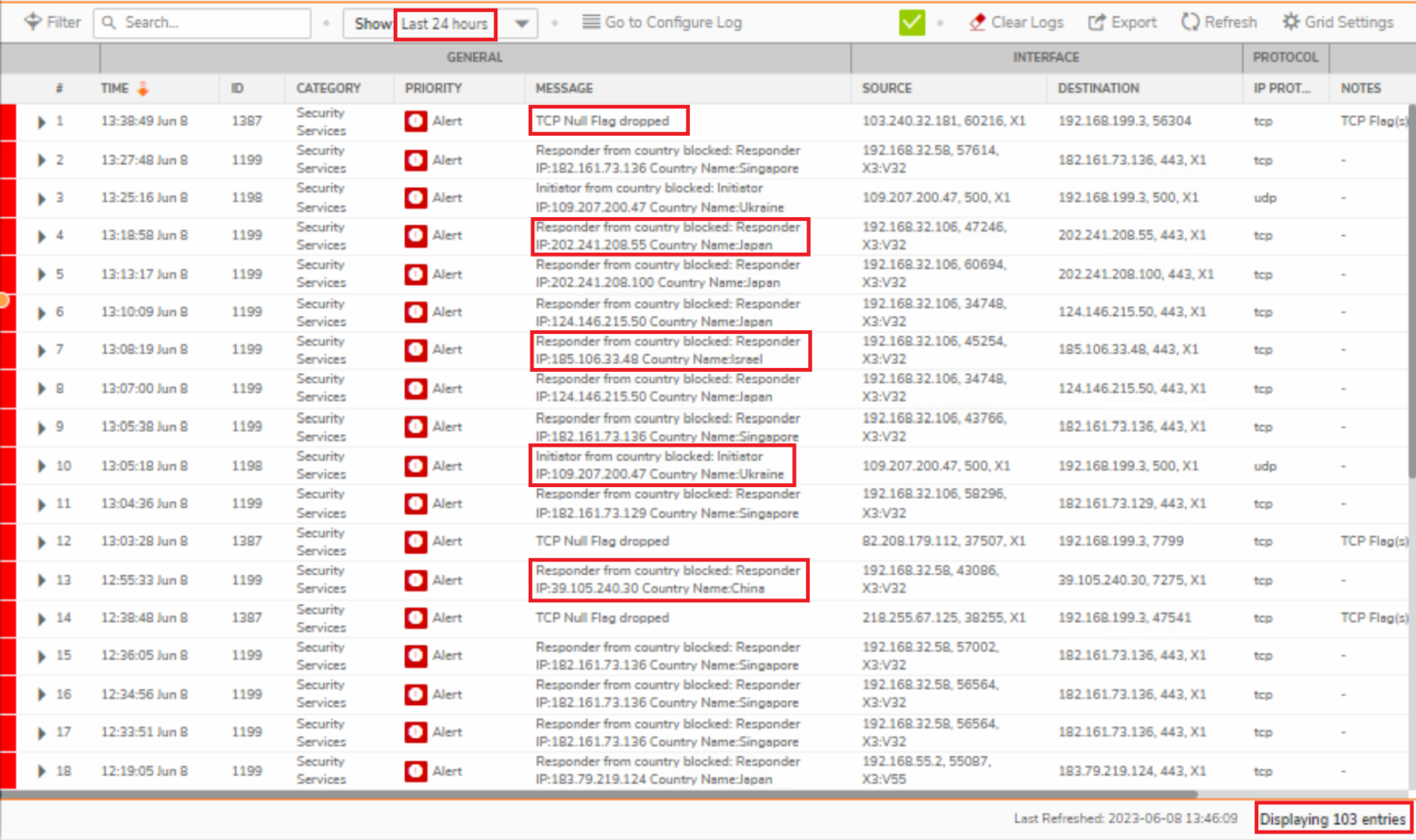This screenshot has width=1416, height=840.
Task: Open the Show time range dropdown
Action: pos(521,24)
